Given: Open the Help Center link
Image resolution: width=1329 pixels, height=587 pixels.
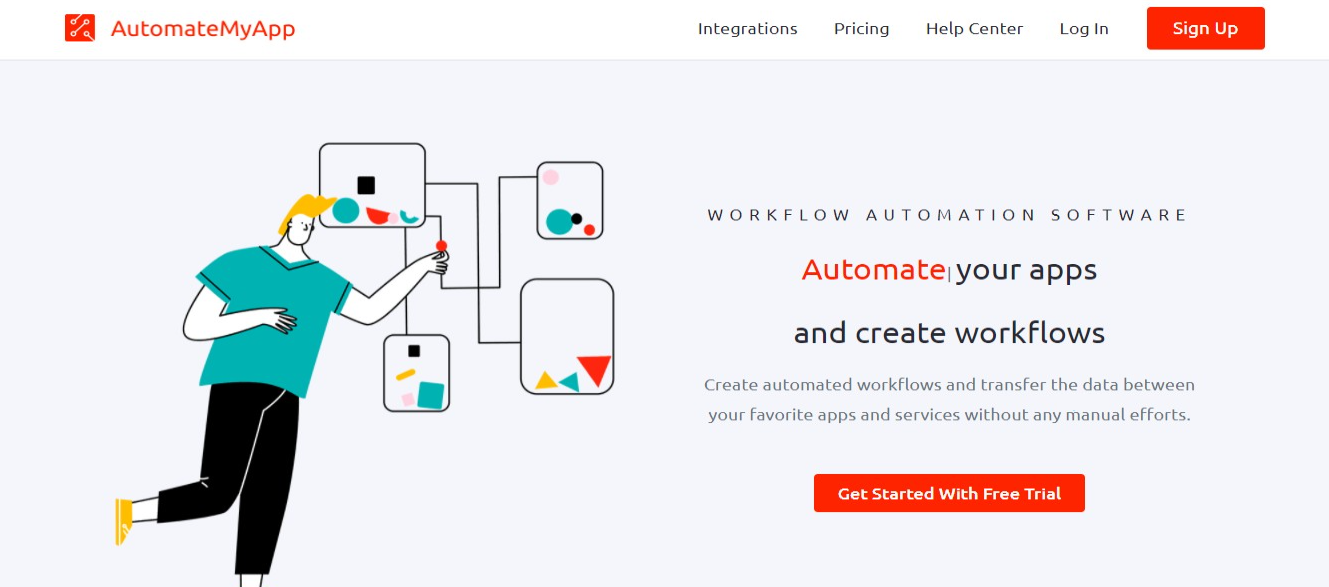Looking at the screenshot, I should point(974,29).
